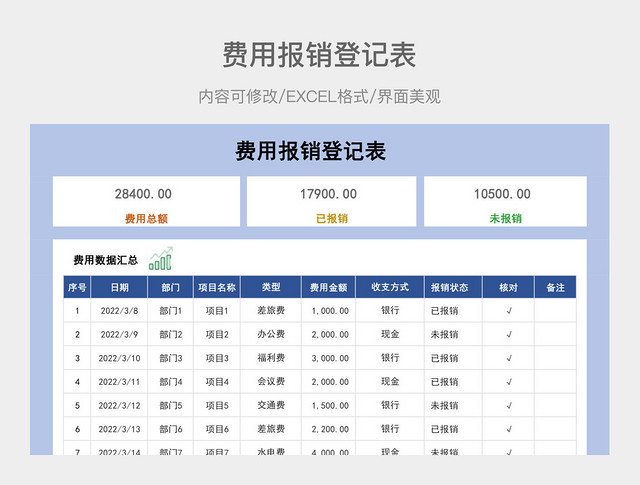Click the 费用金额 column header
This screenshot has height=485, width=640.
(x=329, y=287)
